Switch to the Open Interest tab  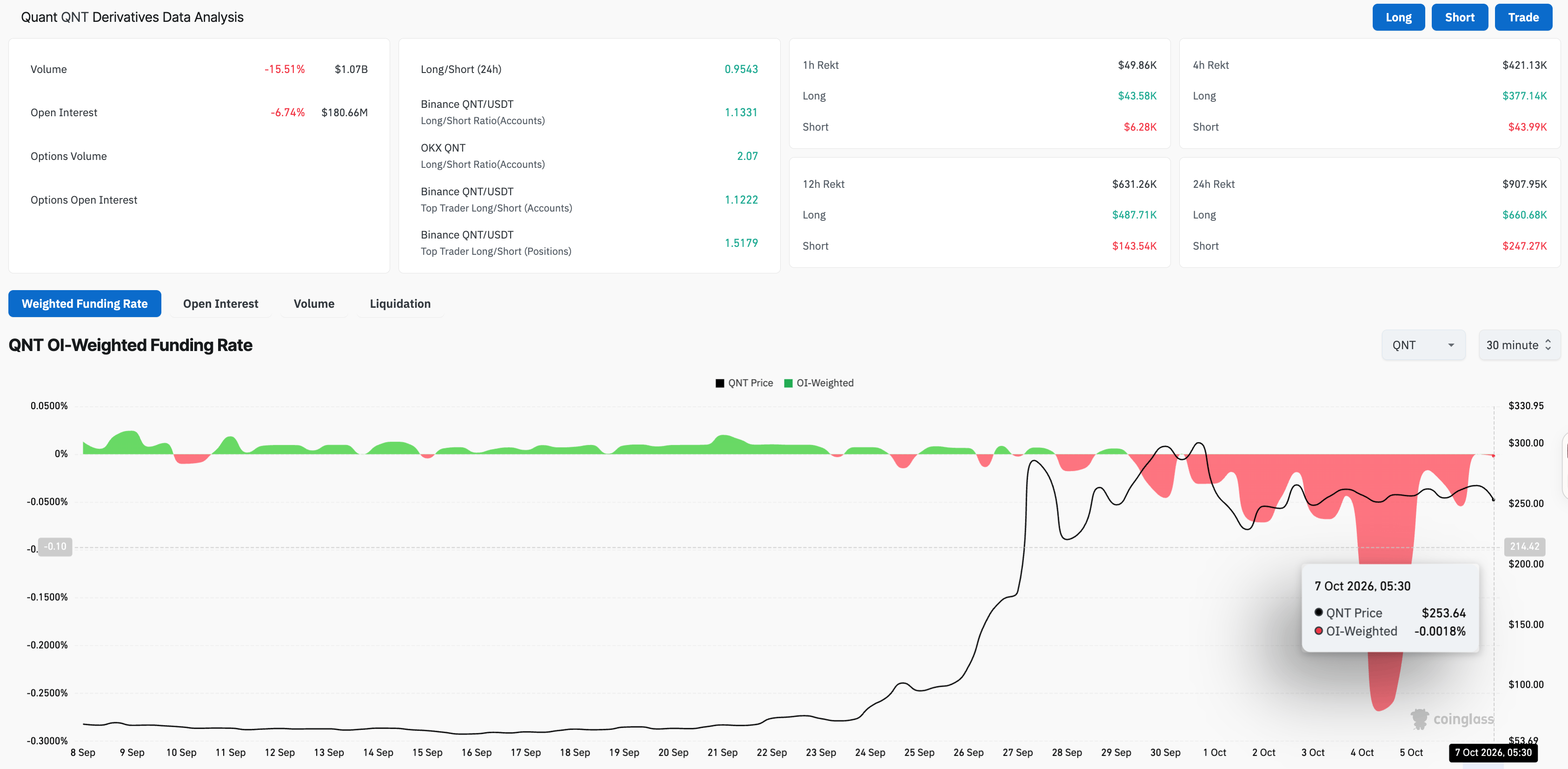pyautogui.click(x=220, y=304)
